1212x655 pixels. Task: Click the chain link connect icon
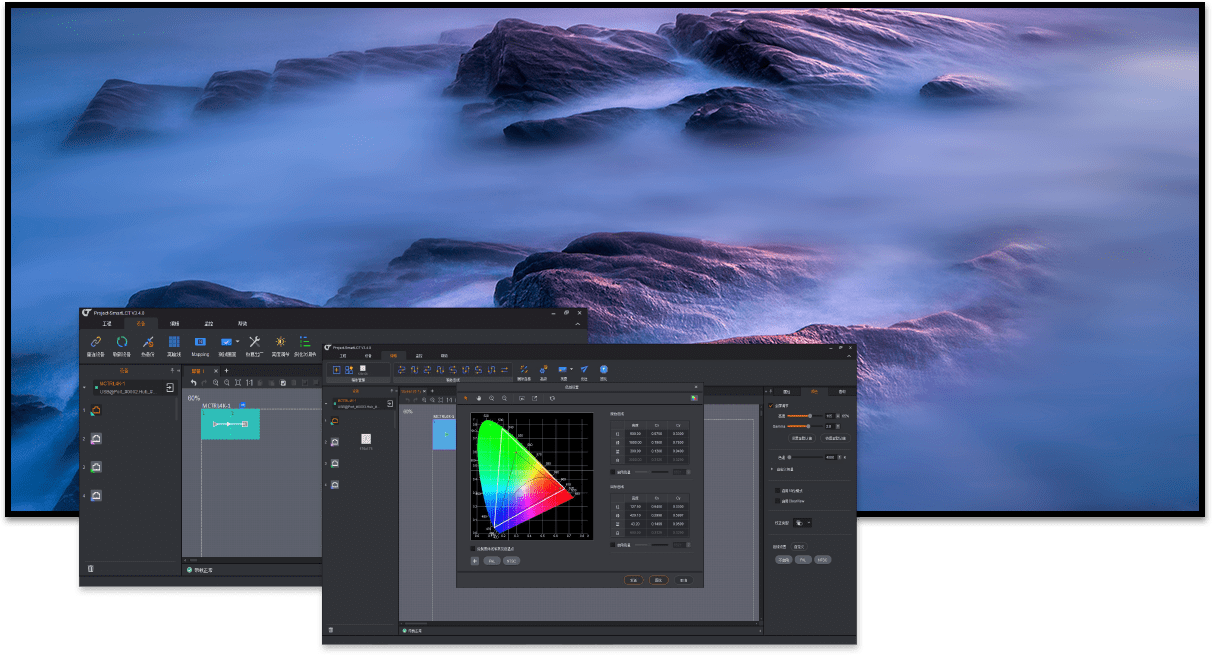click(96, 343)
